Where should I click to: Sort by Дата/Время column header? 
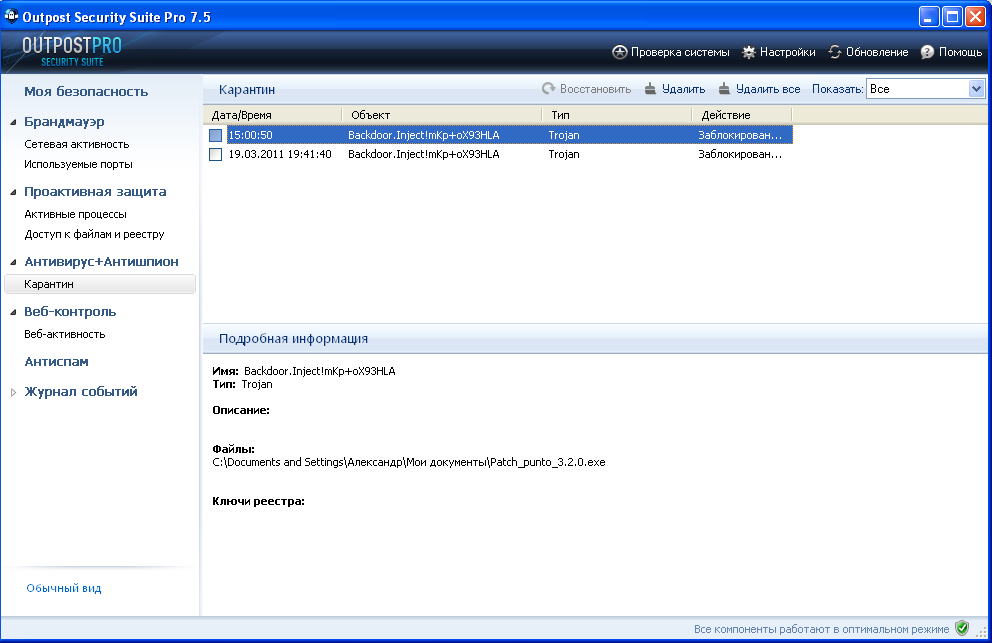pyautogui.click(x=273, y=115)
